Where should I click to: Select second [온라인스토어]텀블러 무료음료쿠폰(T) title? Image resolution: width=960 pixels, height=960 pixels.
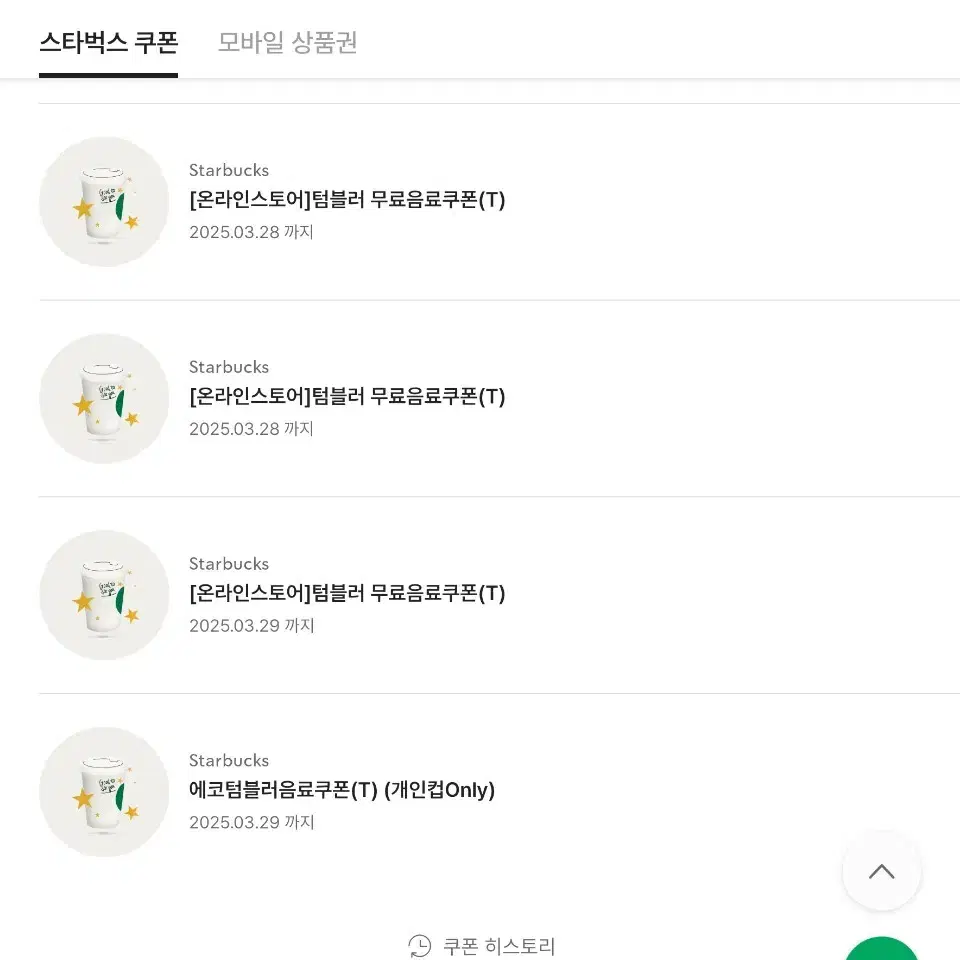coord(347,397)
